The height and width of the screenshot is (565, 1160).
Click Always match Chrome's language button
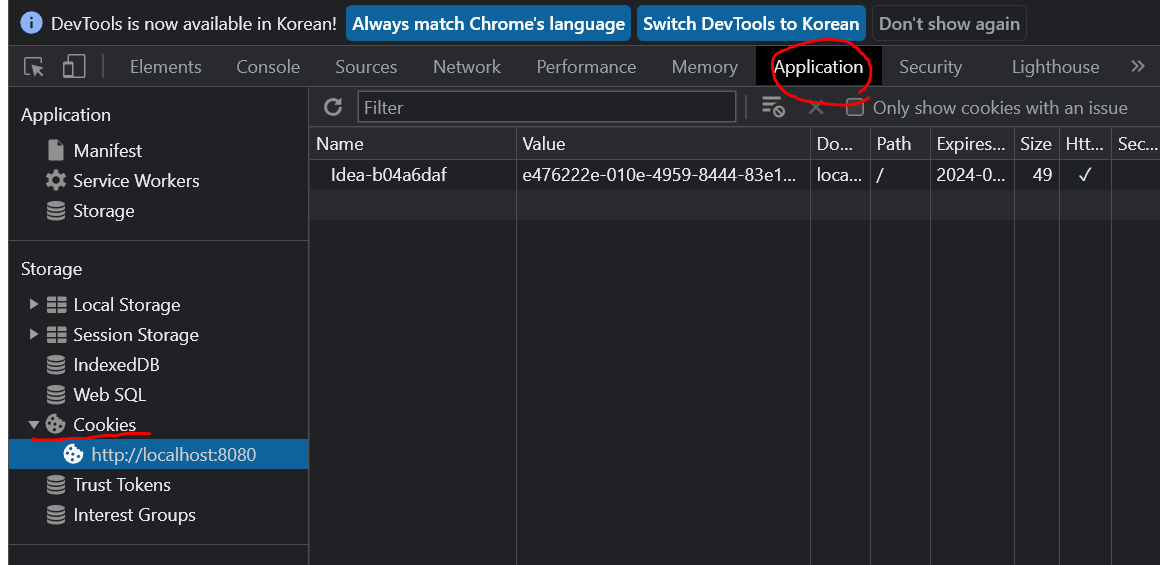coord(488,24)
